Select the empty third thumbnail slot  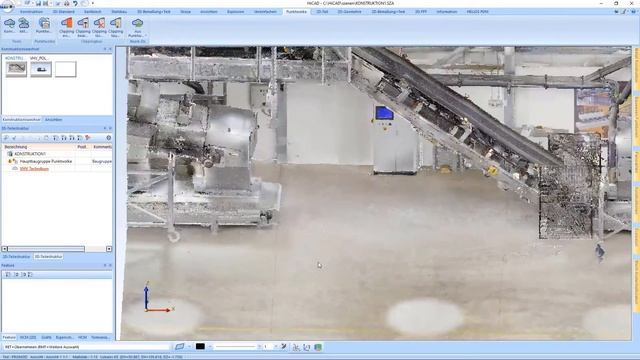tap(65, 69)
